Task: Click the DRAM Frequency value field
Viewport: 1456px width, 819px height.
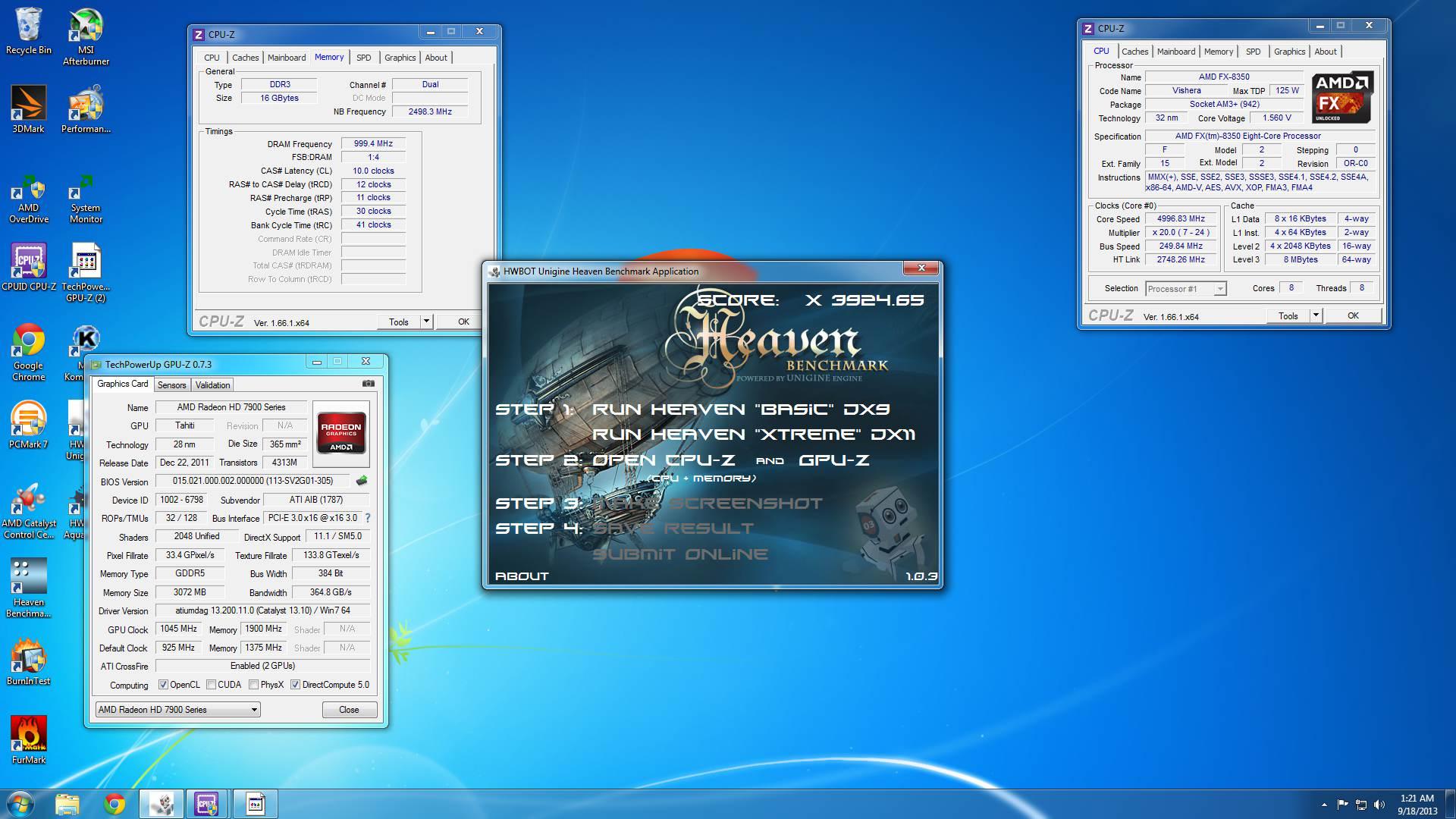Action: 373,143
